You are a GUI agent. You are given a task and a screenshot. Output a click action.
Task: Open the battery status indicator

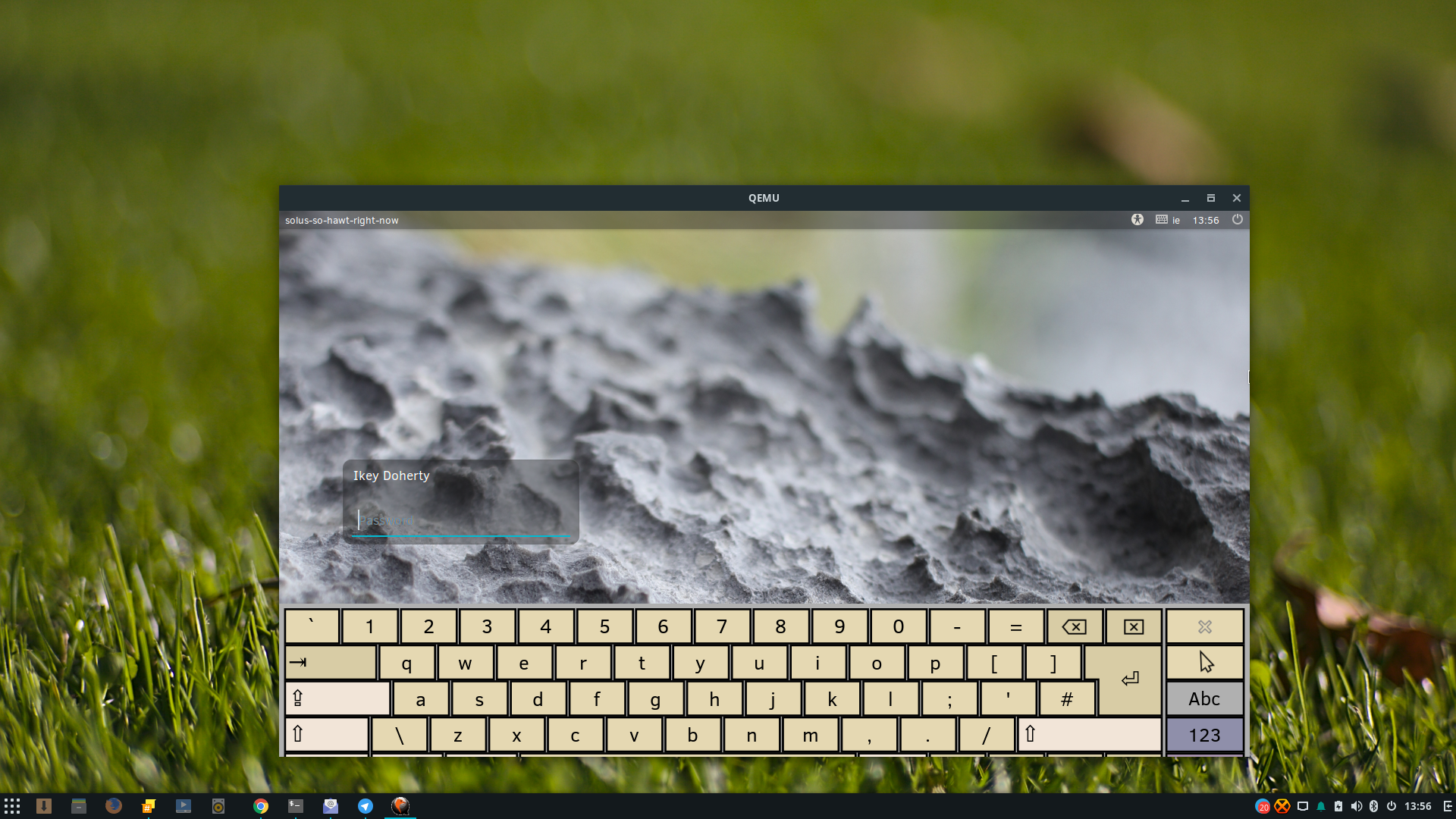[x=1338, y=806]
